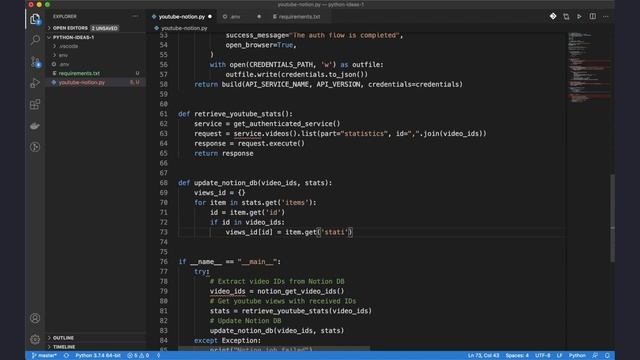The width and height of the screenshot is (640, 360).
Task: Click the unsaved dot on .env tab
Action: [x=259, y=17]
